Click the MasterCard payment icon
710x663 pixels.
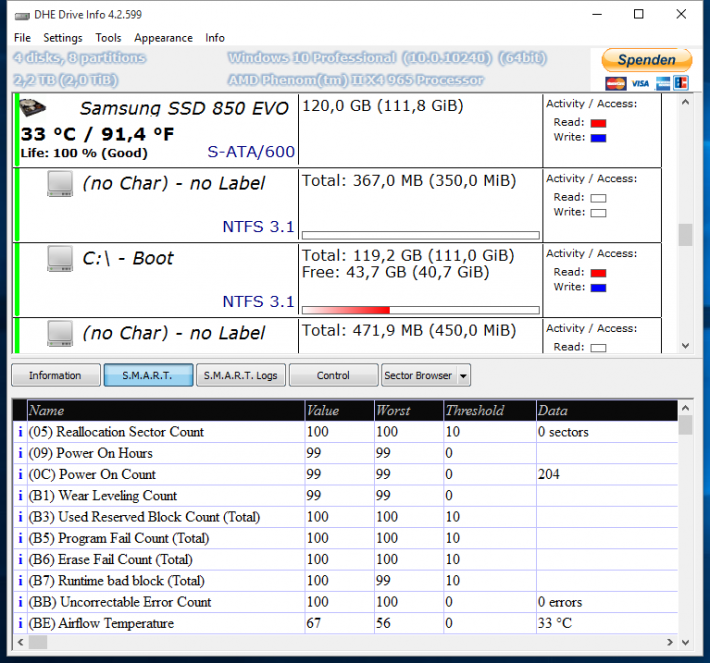[x=615, y=83]
